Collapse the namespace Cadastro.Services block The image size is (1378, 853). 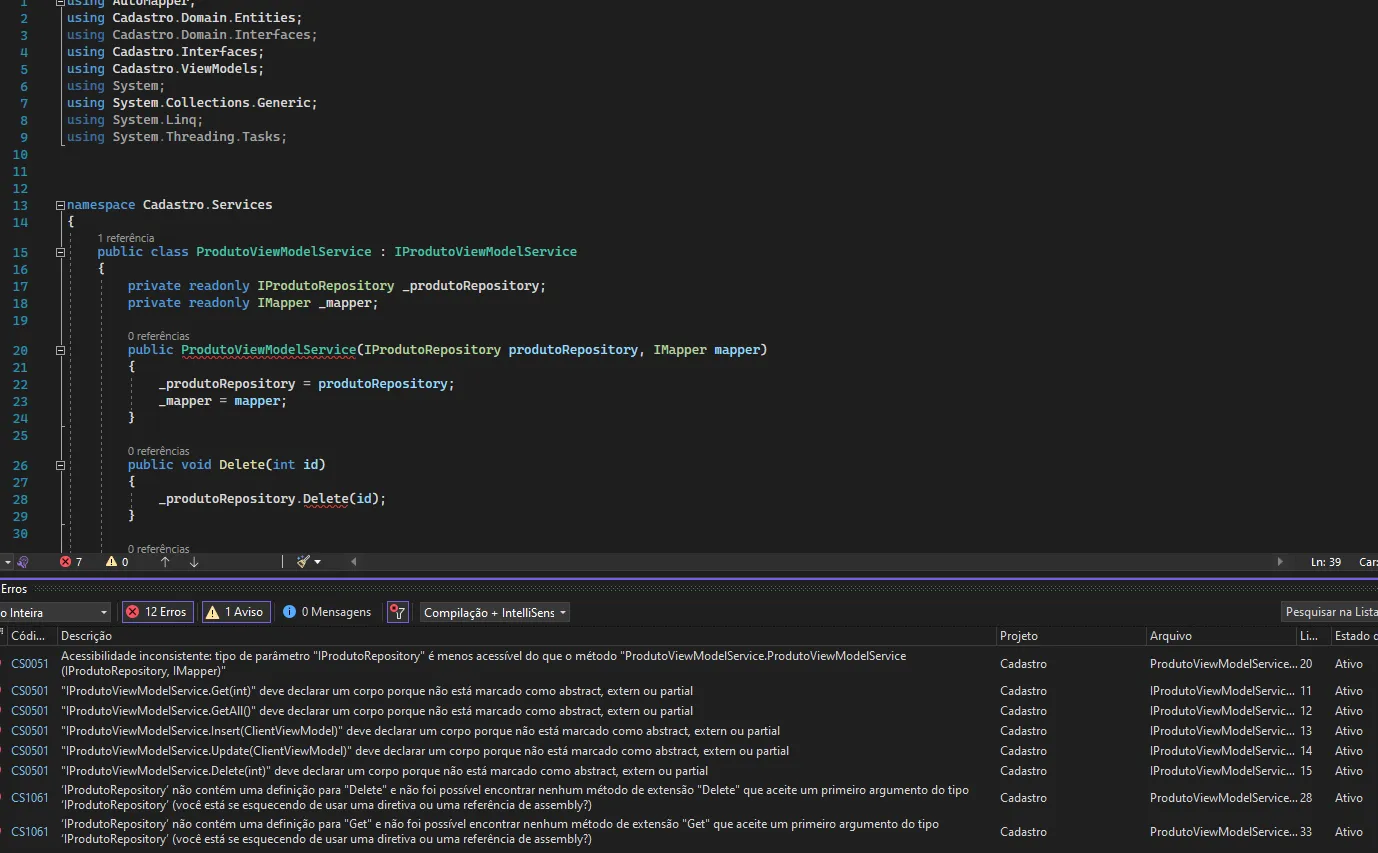61,204
